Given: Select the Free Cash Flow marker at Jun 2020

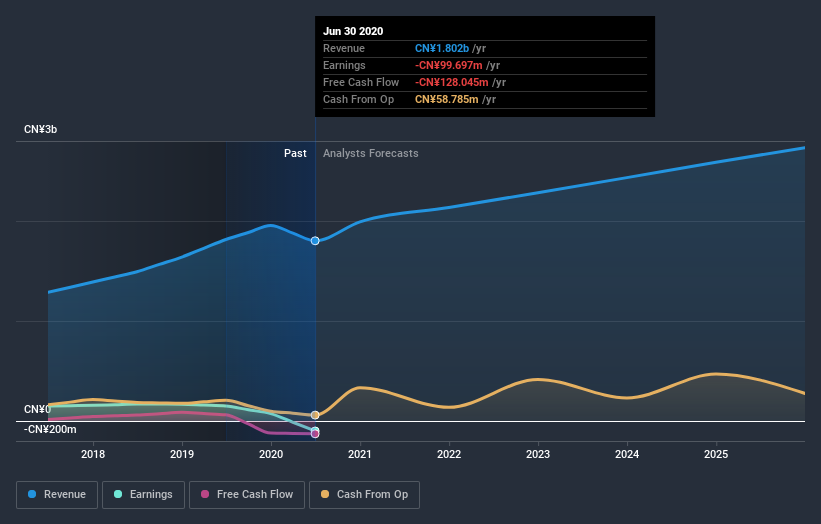Looking at the screenshot, I should [315, 434].
